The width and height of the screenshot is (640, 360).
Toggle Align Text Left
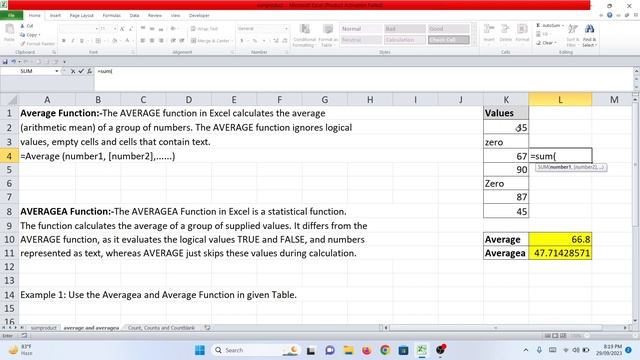[x=143, y=41]
